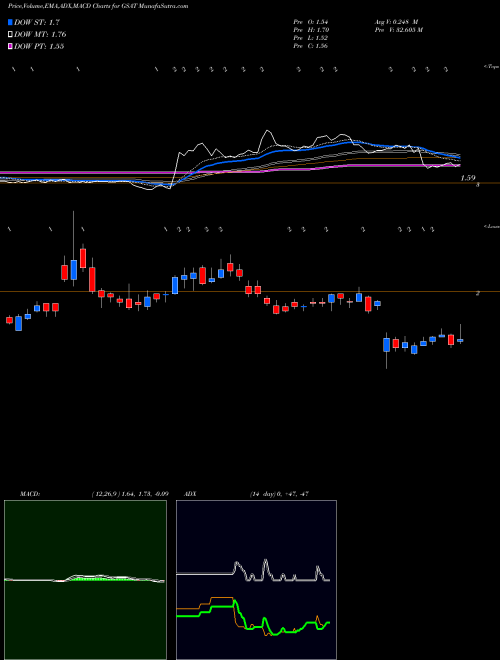Click the magenta DOW PT legend swatch
Viewport: 500px width, 660px height.
[x=10, y=46]
